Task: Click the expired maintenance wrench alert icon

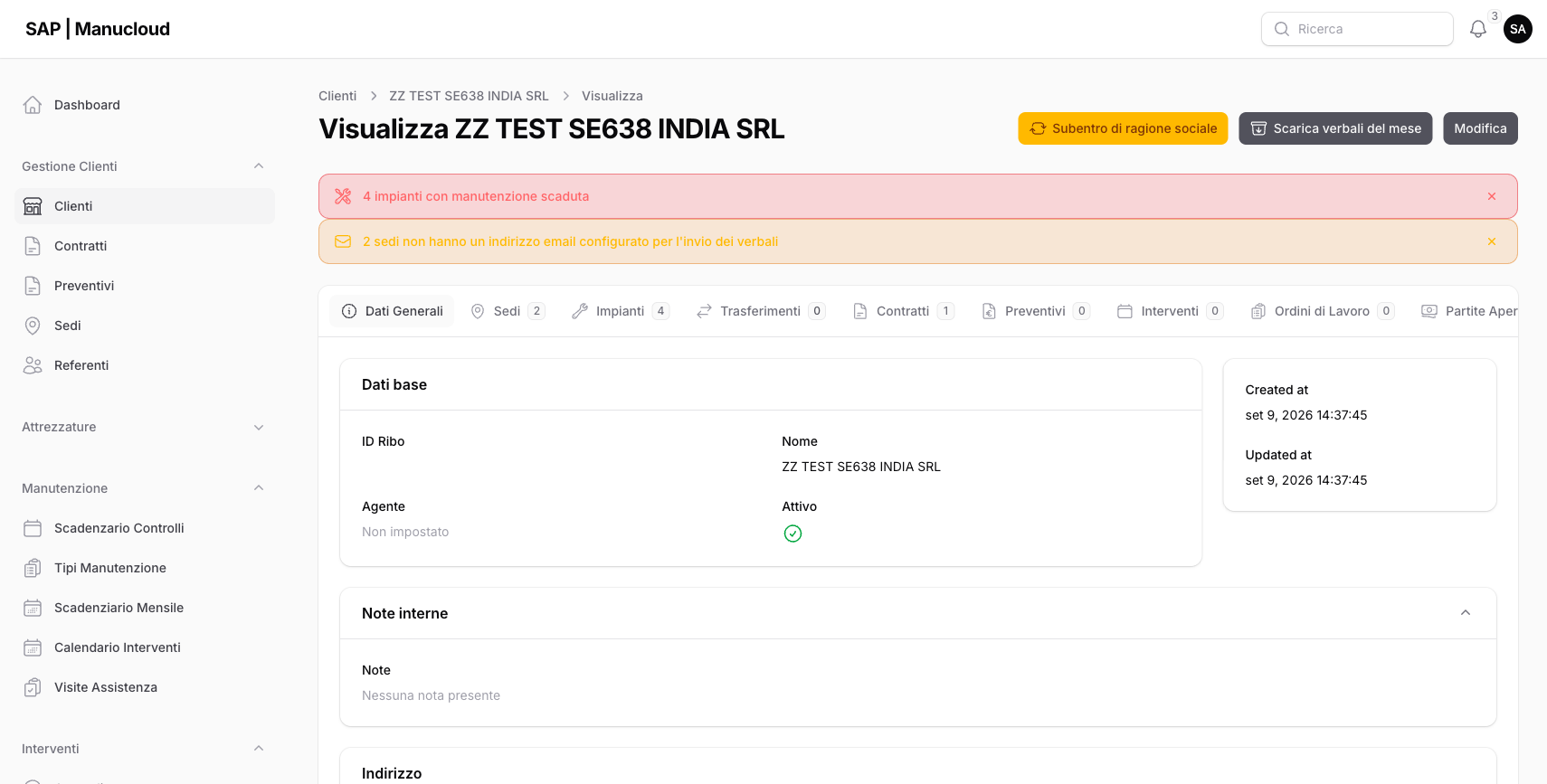Action: click(x=343, y=196)
